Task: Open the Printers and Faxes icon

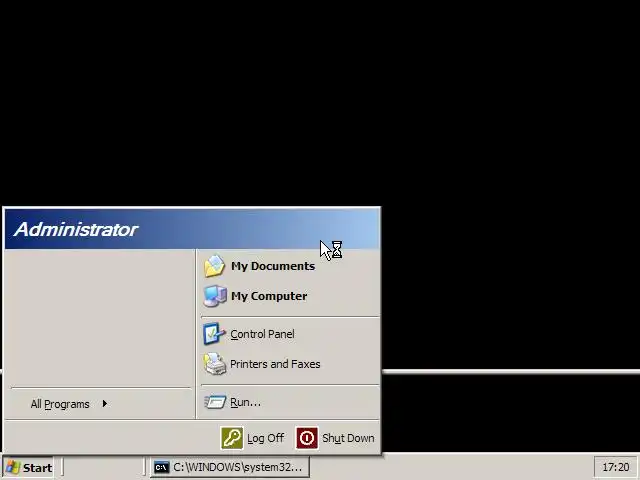Action: pos(215,364)
